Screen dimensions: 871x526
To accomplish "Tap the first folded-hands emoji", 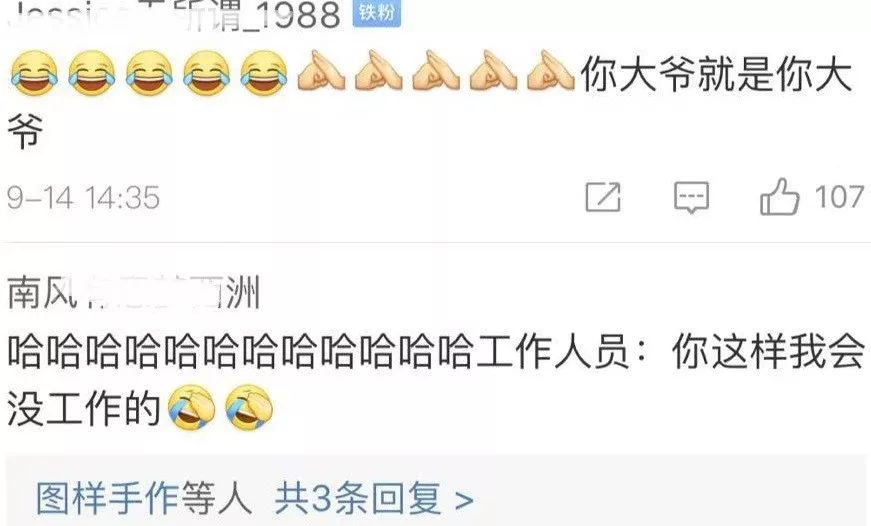I will [x=321, y=71].
